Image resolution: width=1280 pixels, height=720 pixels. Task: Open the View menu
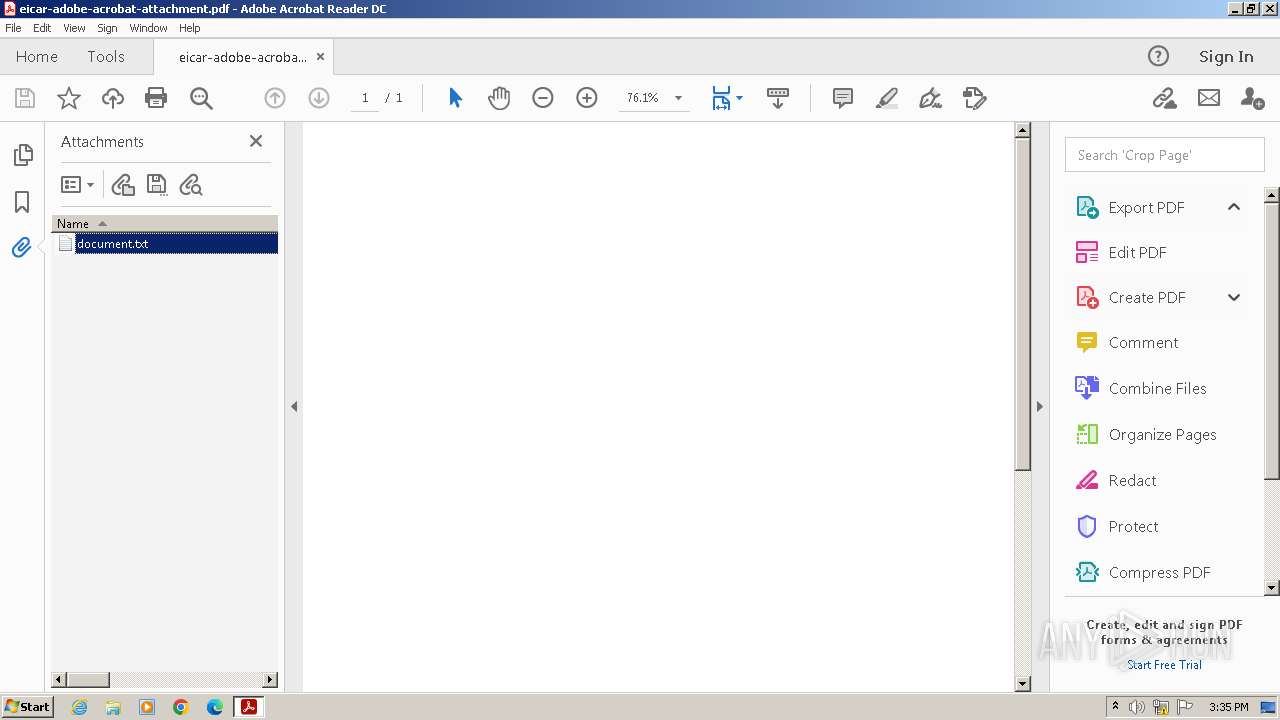(x=75, y=28)
